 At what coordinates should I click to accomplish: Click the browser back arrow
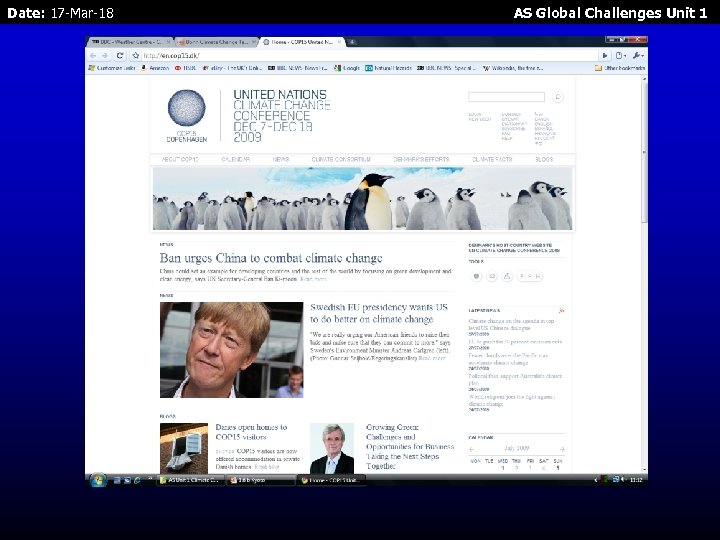(93, 56)
